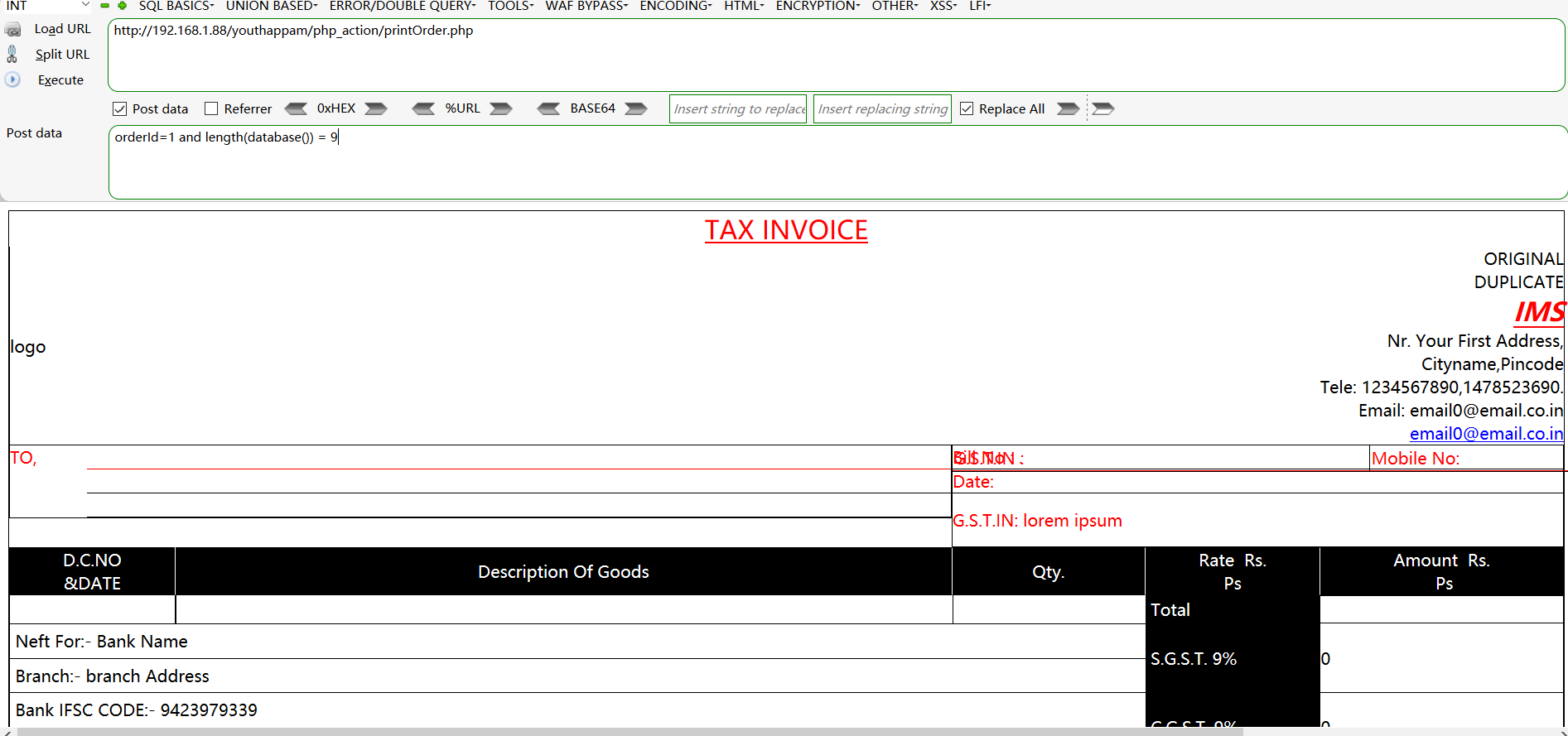Click the 'Amount Rs. Ps' column header

click(1441, 571)
